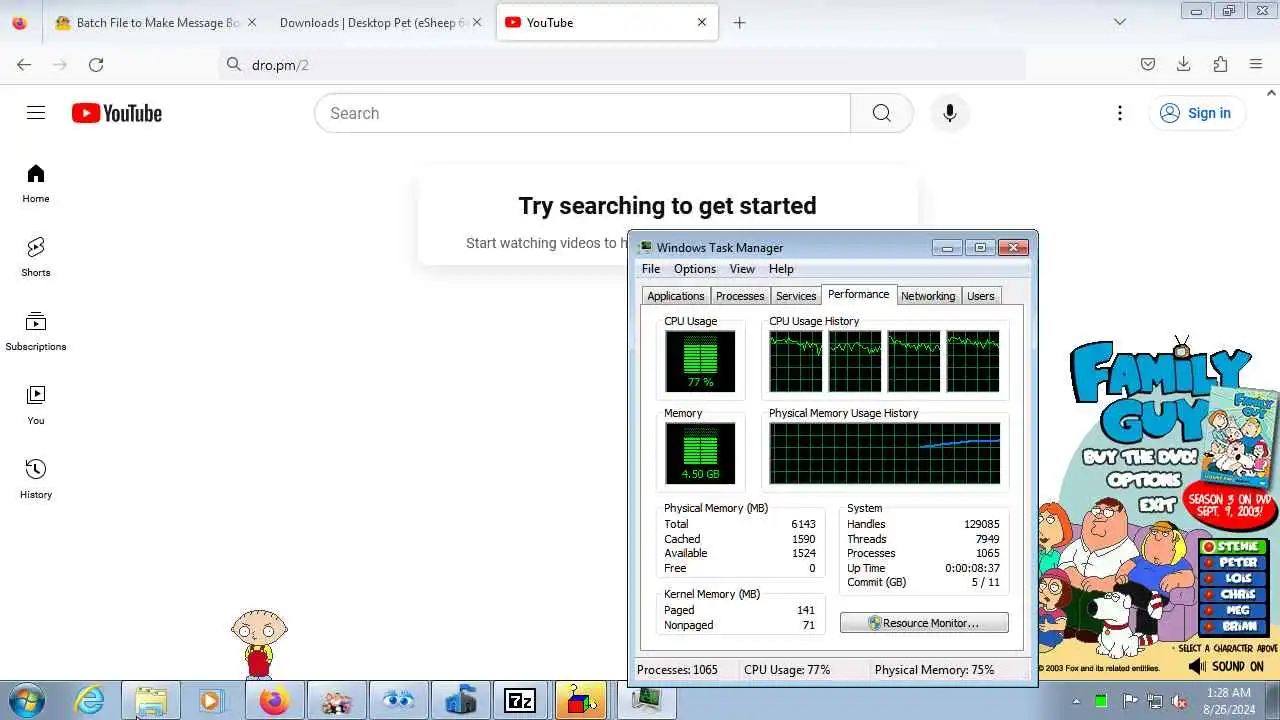Select the Lois character option

pos(1235,579)
